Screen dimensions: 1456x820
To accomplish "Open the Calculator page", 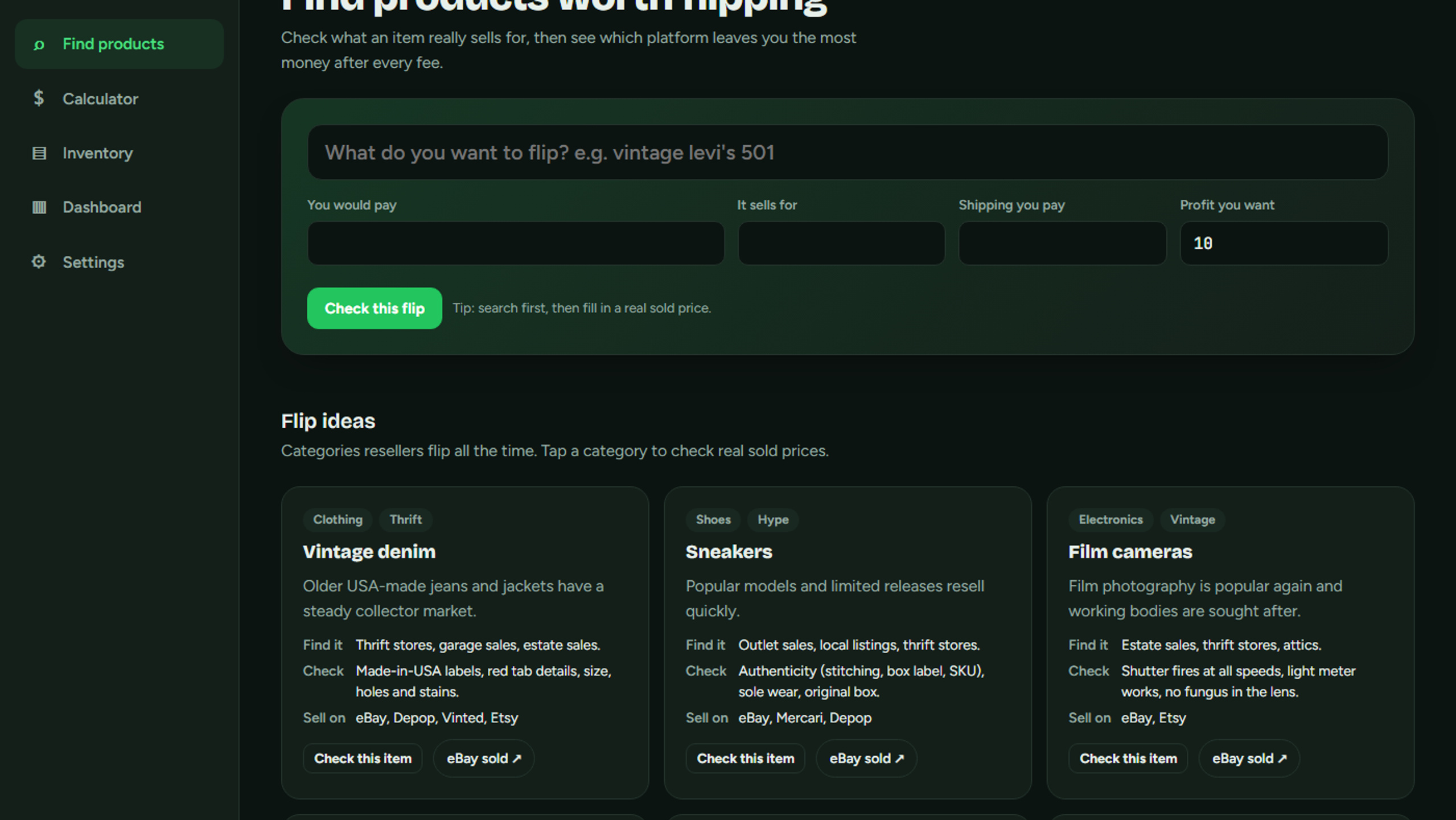I will 119,99.
